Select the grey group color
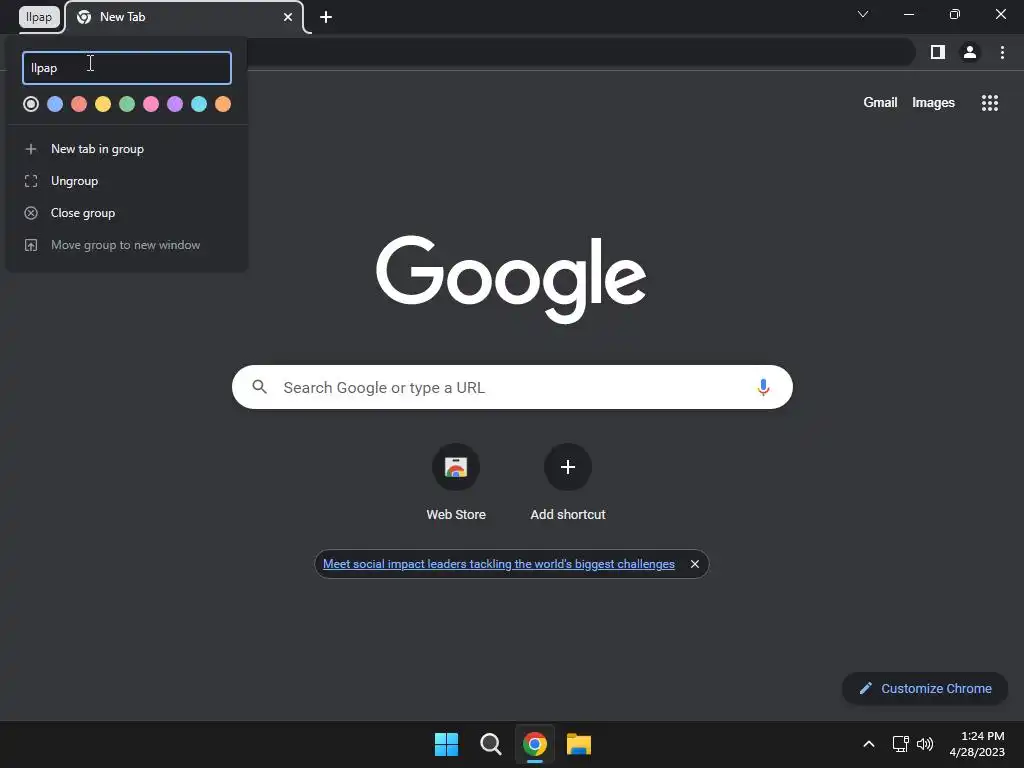Screen dimensions: 1024x768 pos(31,104)
